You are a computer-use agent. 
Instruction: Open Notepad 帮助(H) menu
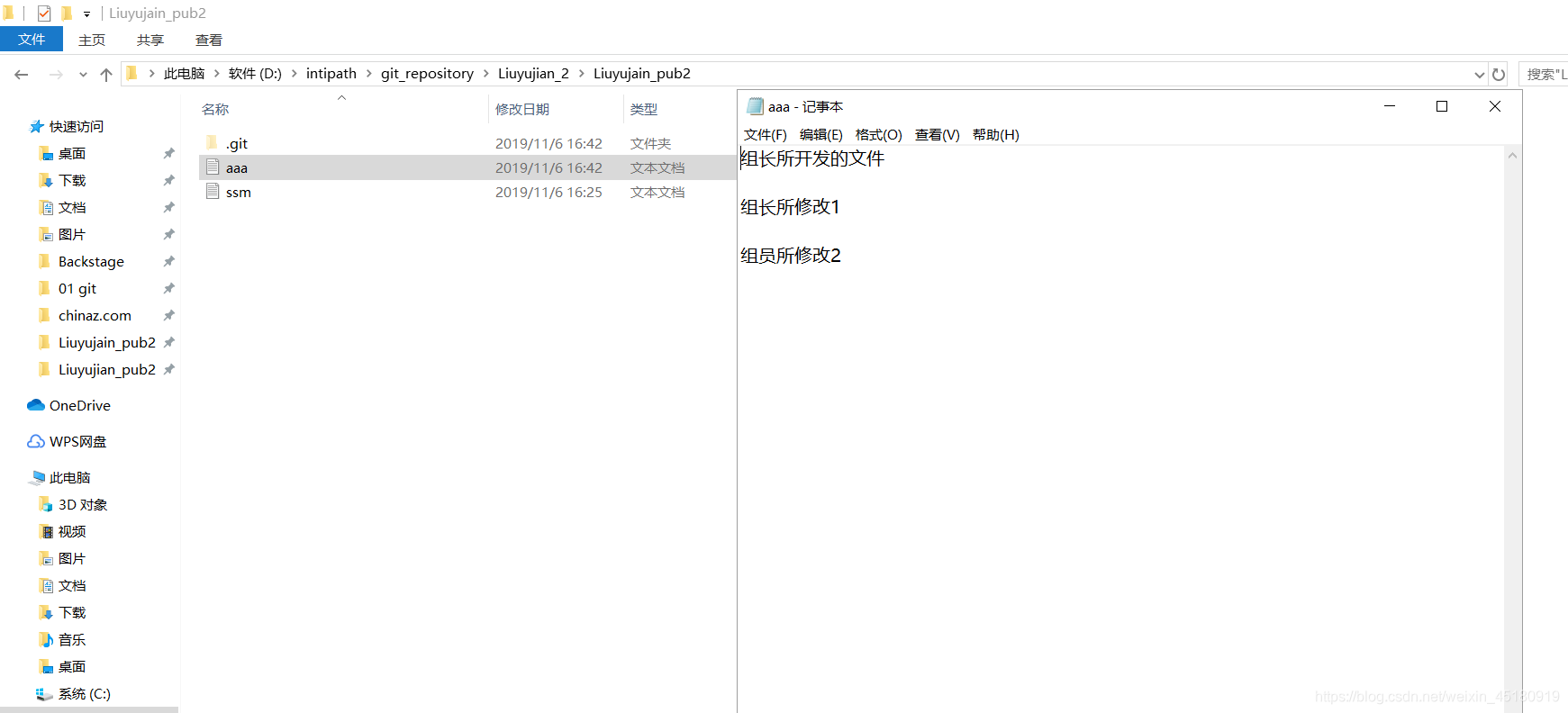pyautogui.click(x=996, y=135)
